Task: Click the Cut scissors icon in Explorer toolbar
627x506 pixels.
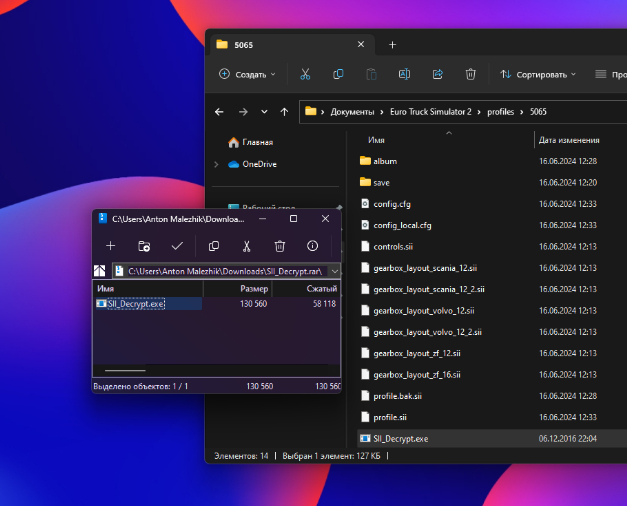Action: [x=305, y=74]
